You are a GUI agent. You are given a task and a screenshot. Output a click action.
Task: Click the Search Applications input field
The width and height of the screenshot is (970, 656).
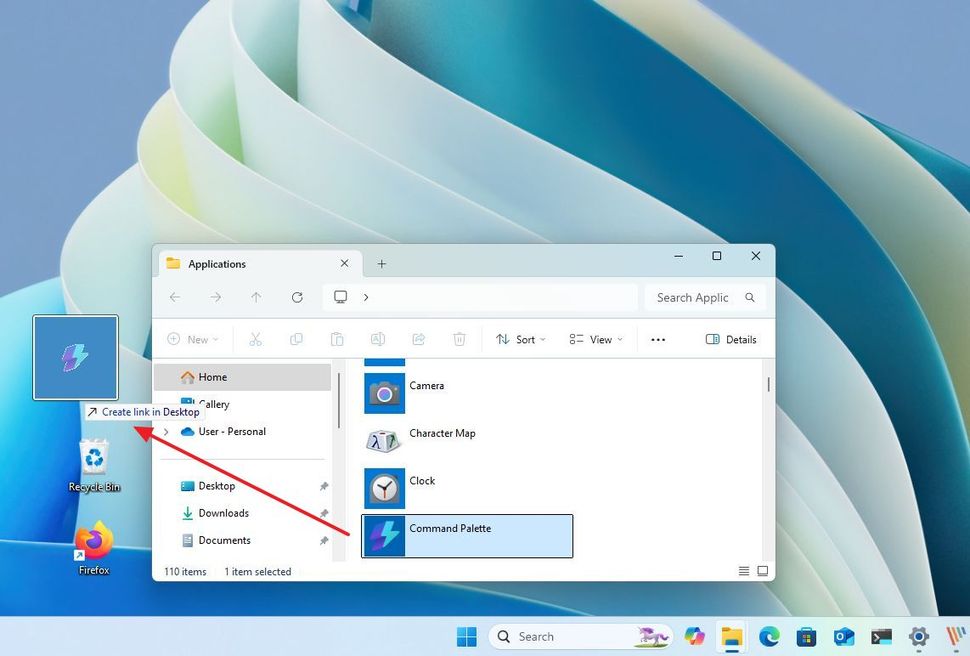pyautogui.click(x=692, y=297)
